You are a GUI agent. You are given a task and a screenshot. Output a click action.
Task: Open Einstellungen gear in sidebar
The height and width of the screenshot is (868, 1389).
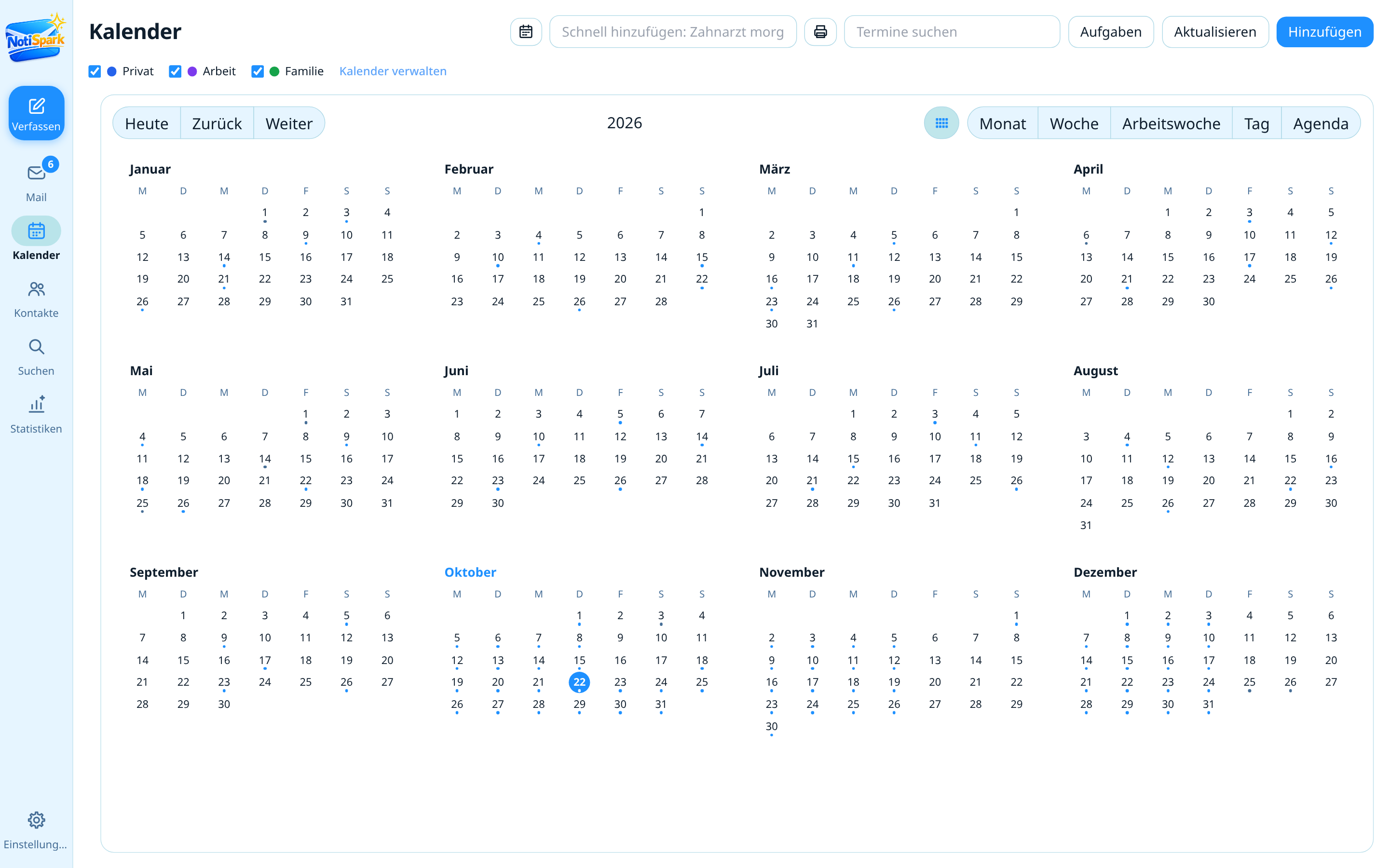(36, 830)
